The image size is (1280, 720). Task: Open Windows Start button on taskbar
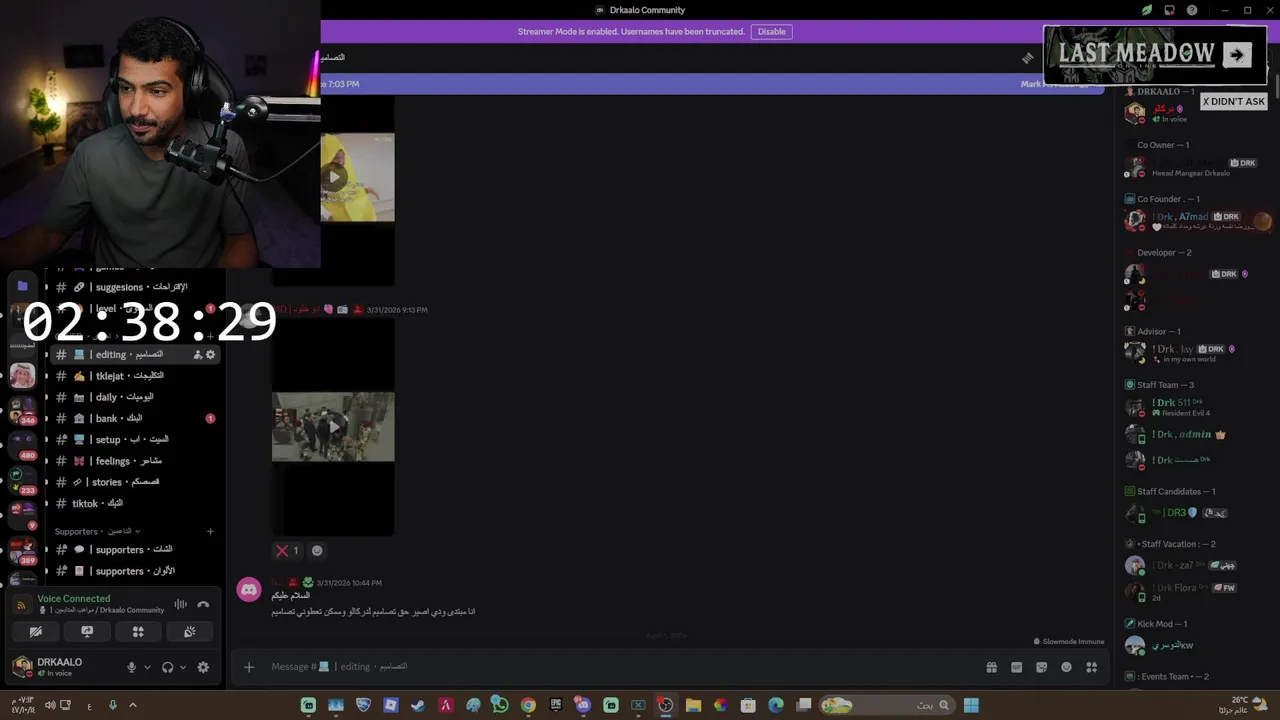[x=971, y=705]
